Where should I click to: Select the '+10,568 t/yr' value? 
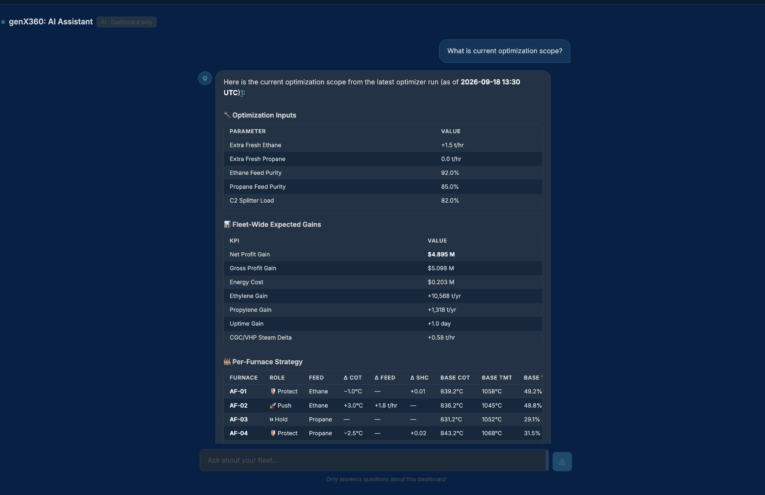coord(444,296)
